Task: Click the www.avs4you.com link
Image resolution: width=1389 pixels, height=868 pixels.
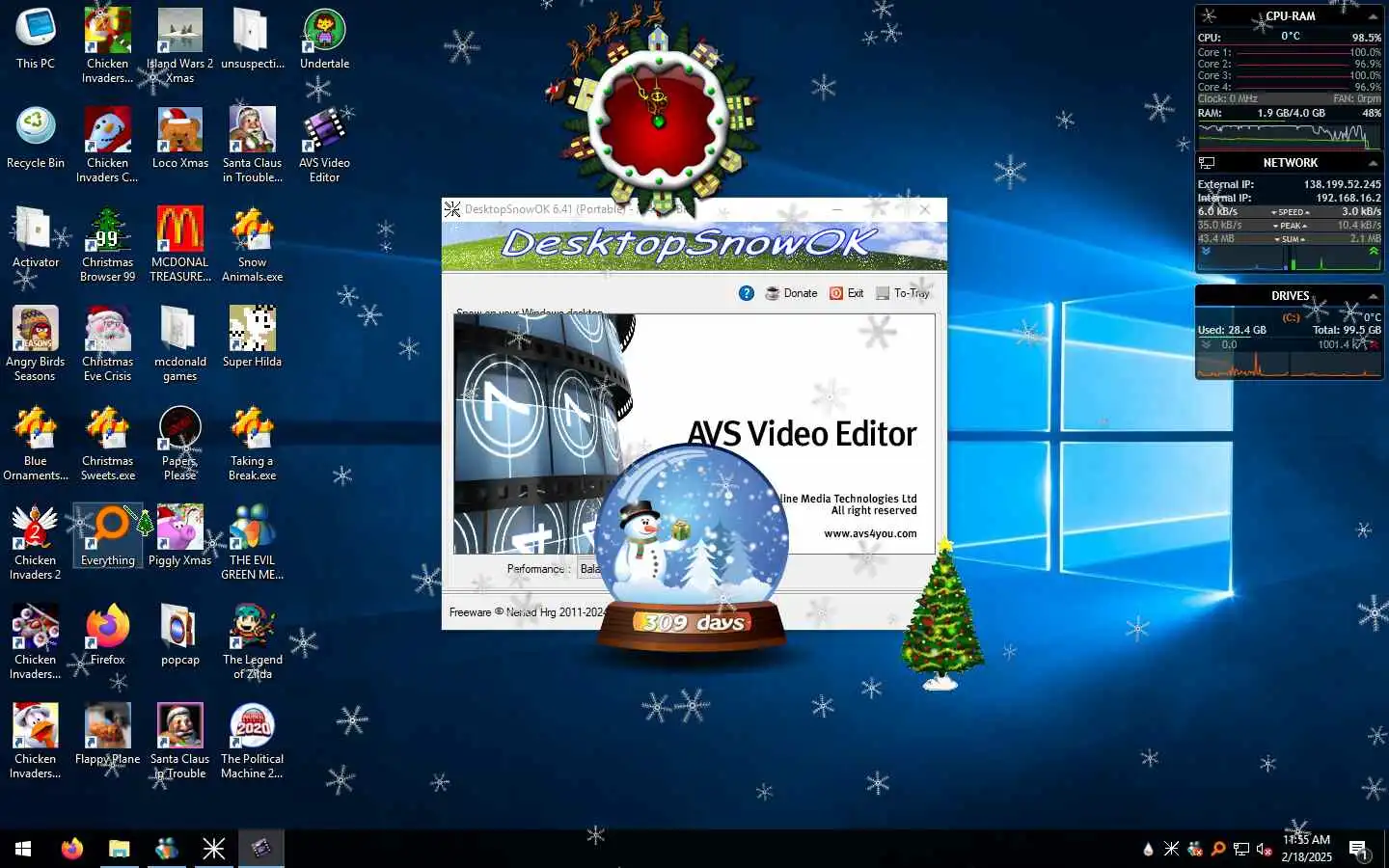Action: point(870,533)
